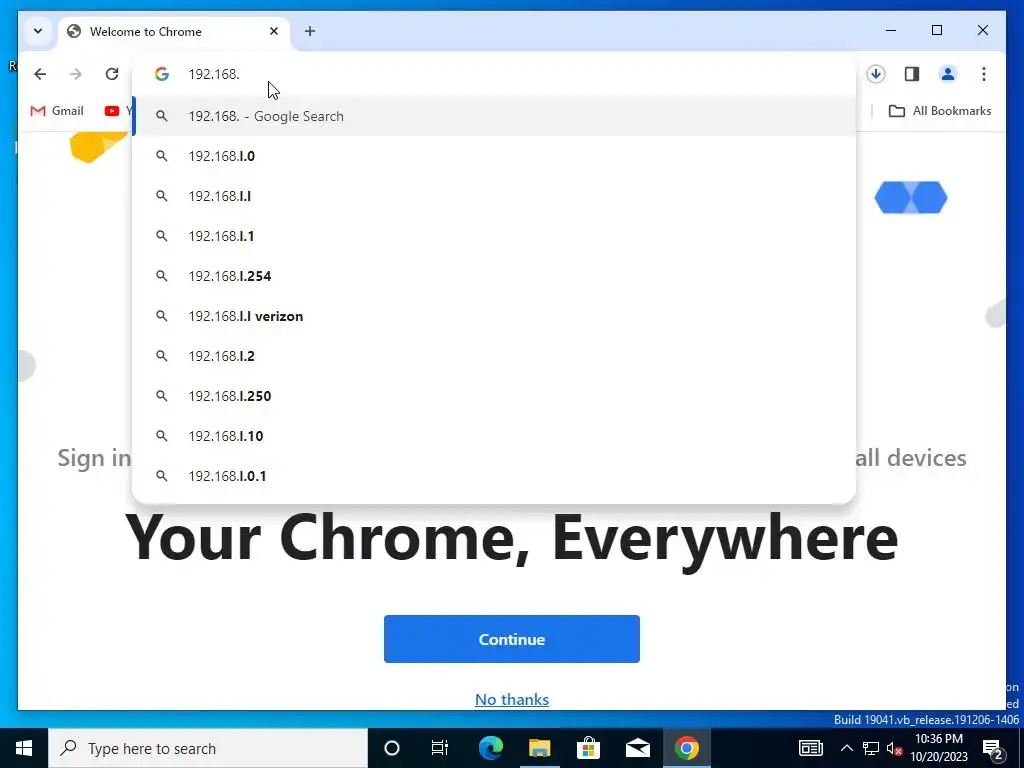Screen dimensions: 1024x768
Task: Open the Windows Start menu
Action: [x=24, y=748]
